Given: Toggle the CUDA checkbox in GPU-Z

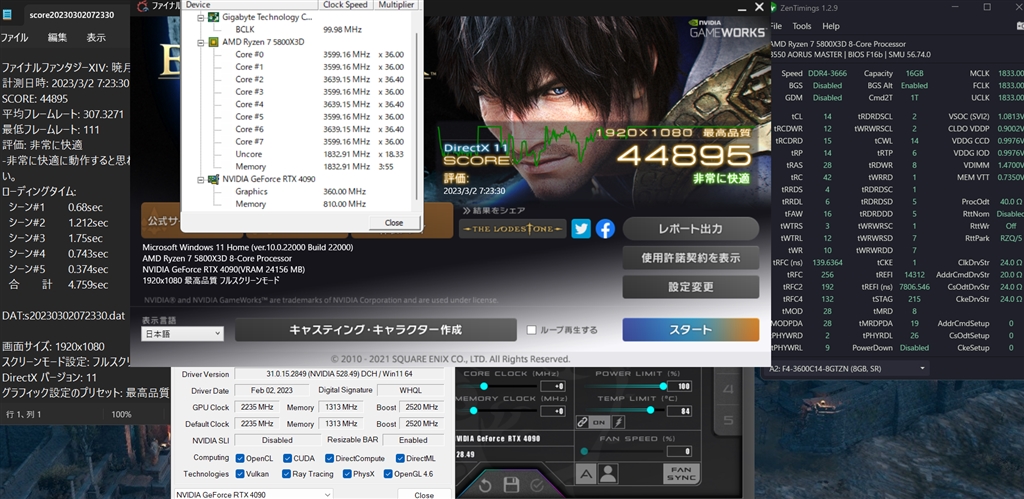Looking at the screenshot, I should (287, 459).
